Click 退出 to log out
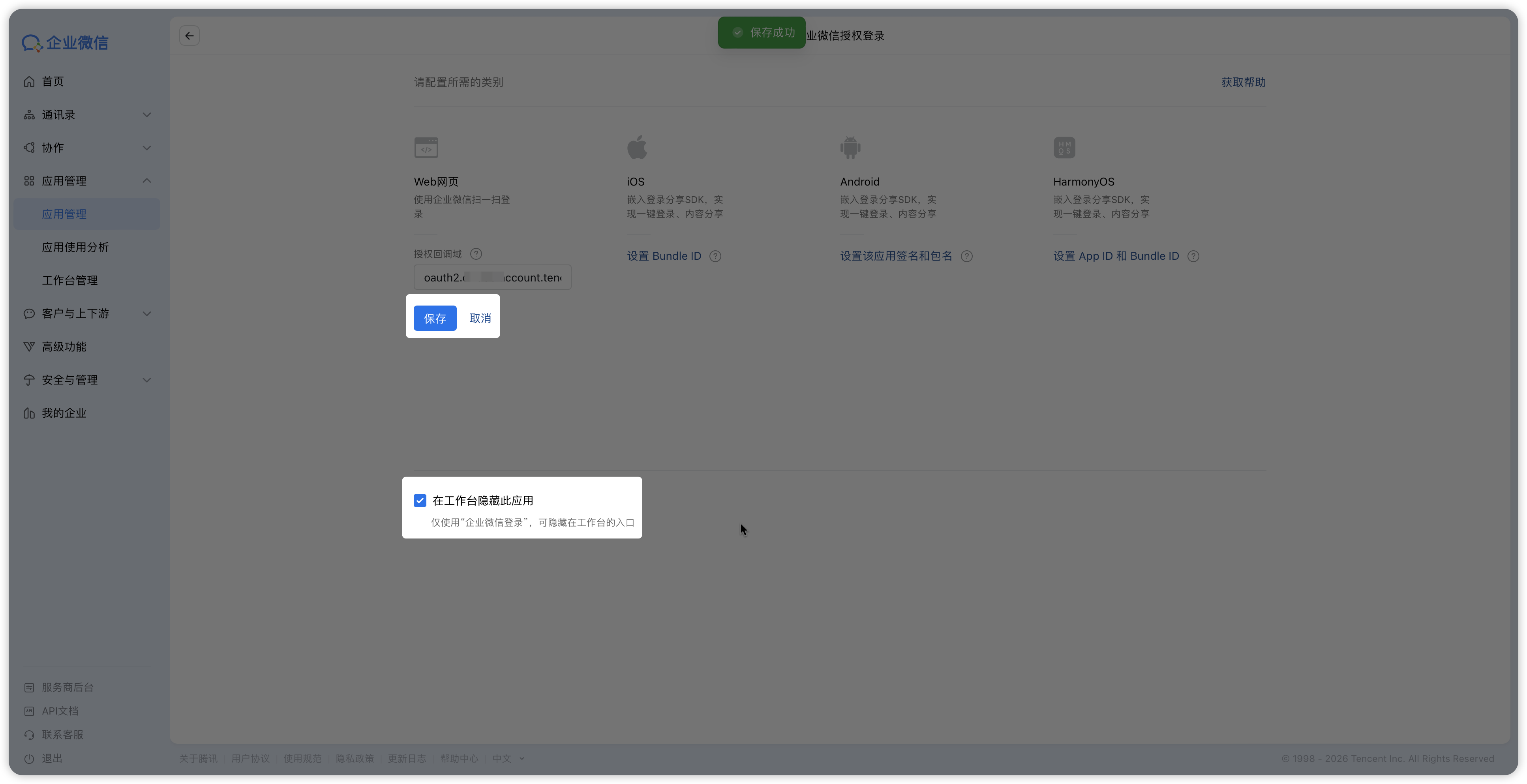 point(52,758)
